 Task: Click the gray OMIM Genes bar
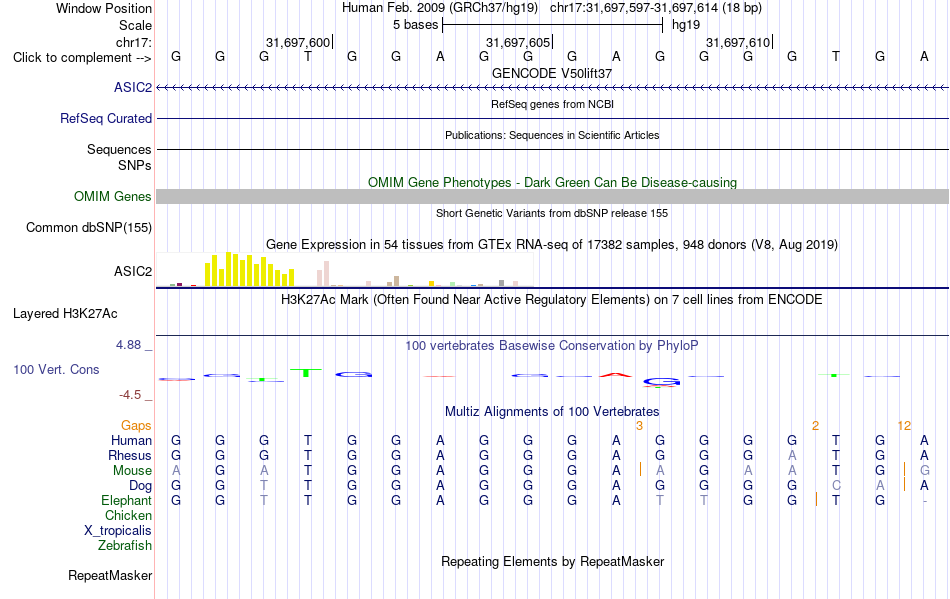552,196
